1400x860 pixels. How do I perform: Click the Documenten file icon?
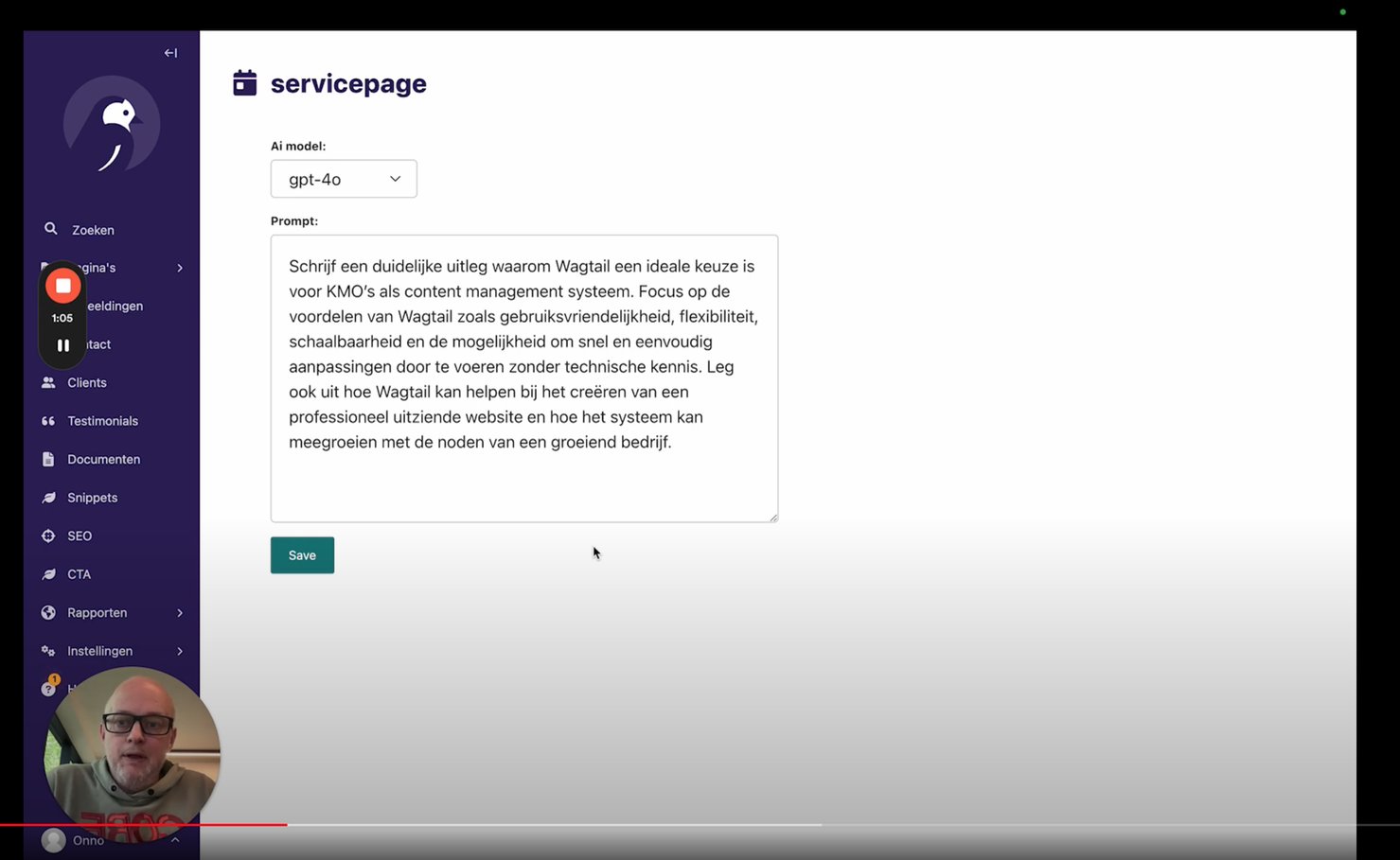click(x=48, y=459)
